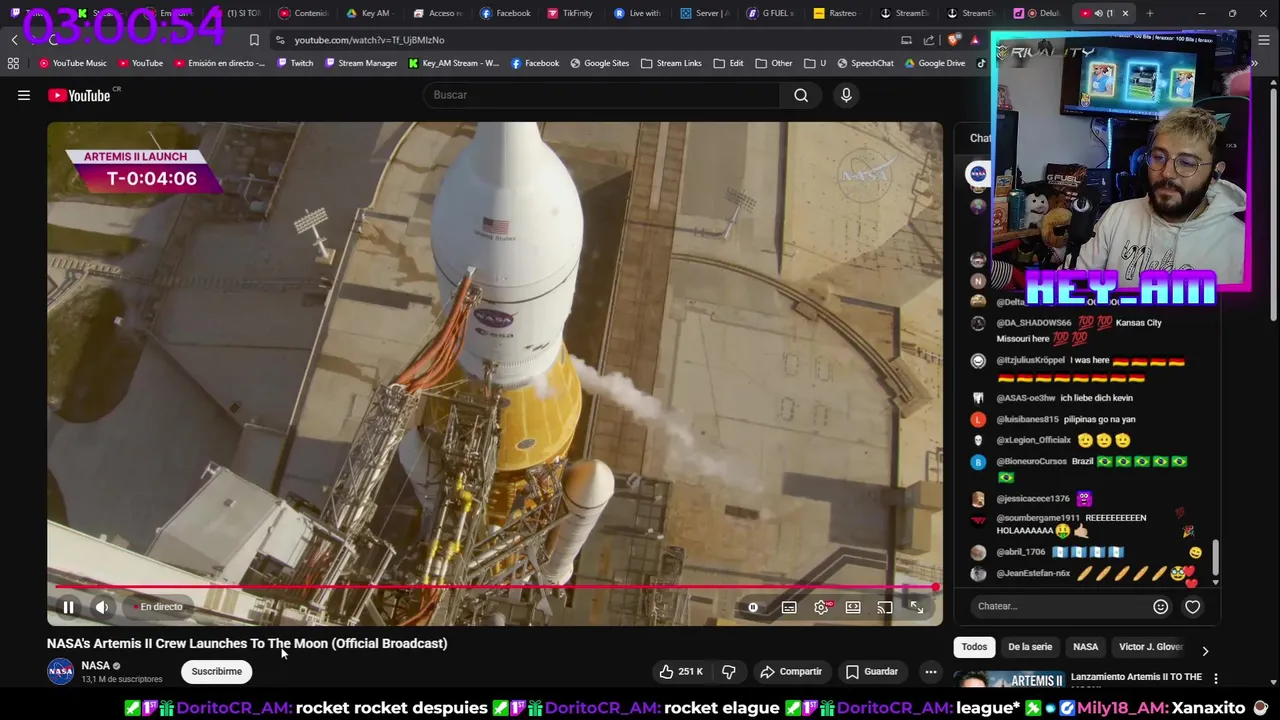Toggle the autoplay switch in player

coord(753,607)
